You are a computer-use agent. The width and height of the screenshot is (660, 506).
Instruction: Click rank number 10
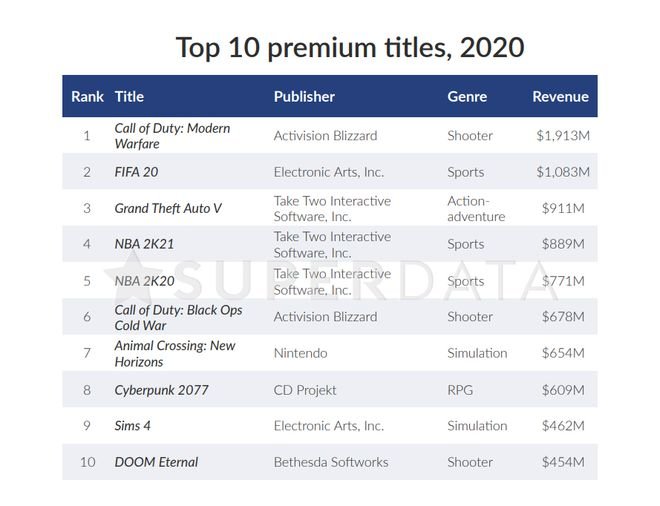click(88, 462)
